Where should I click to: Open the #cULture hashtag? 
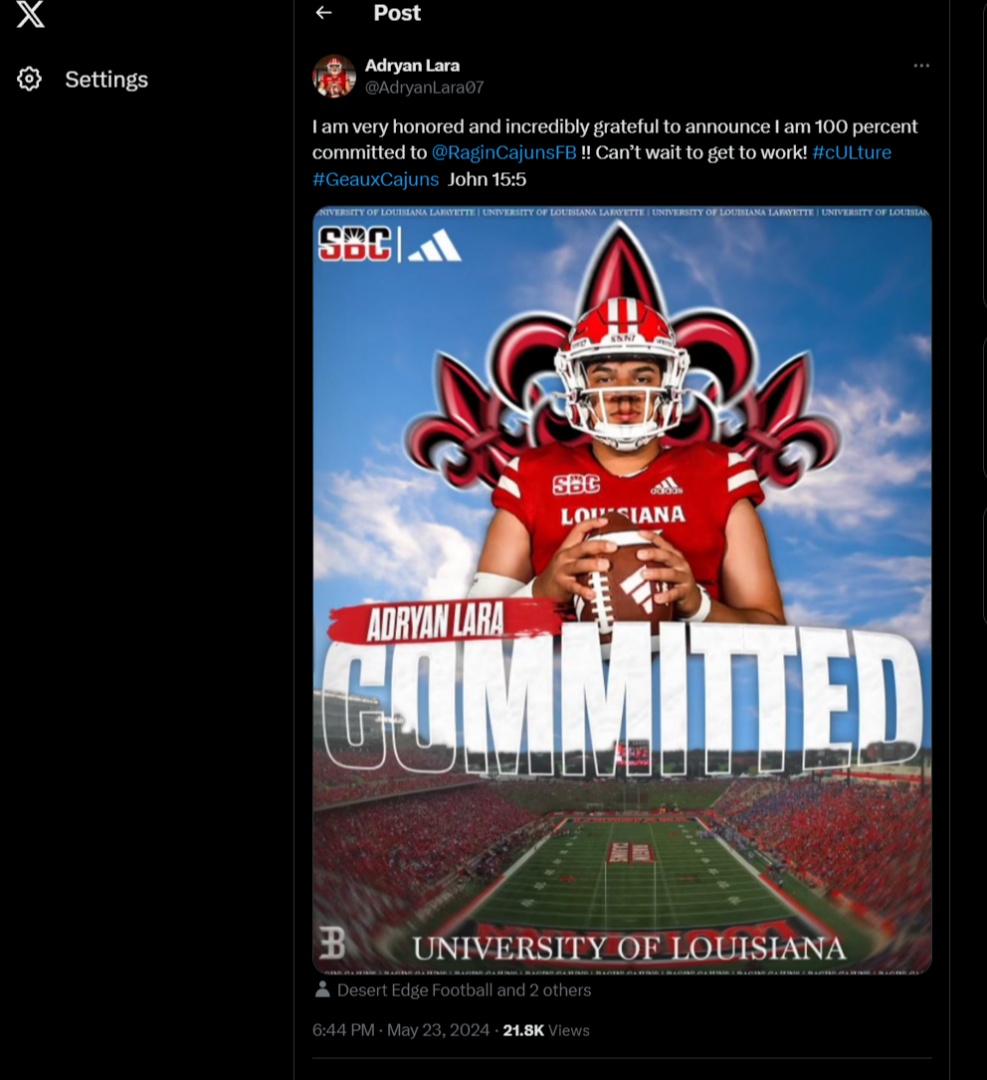[x=851, y=153]
